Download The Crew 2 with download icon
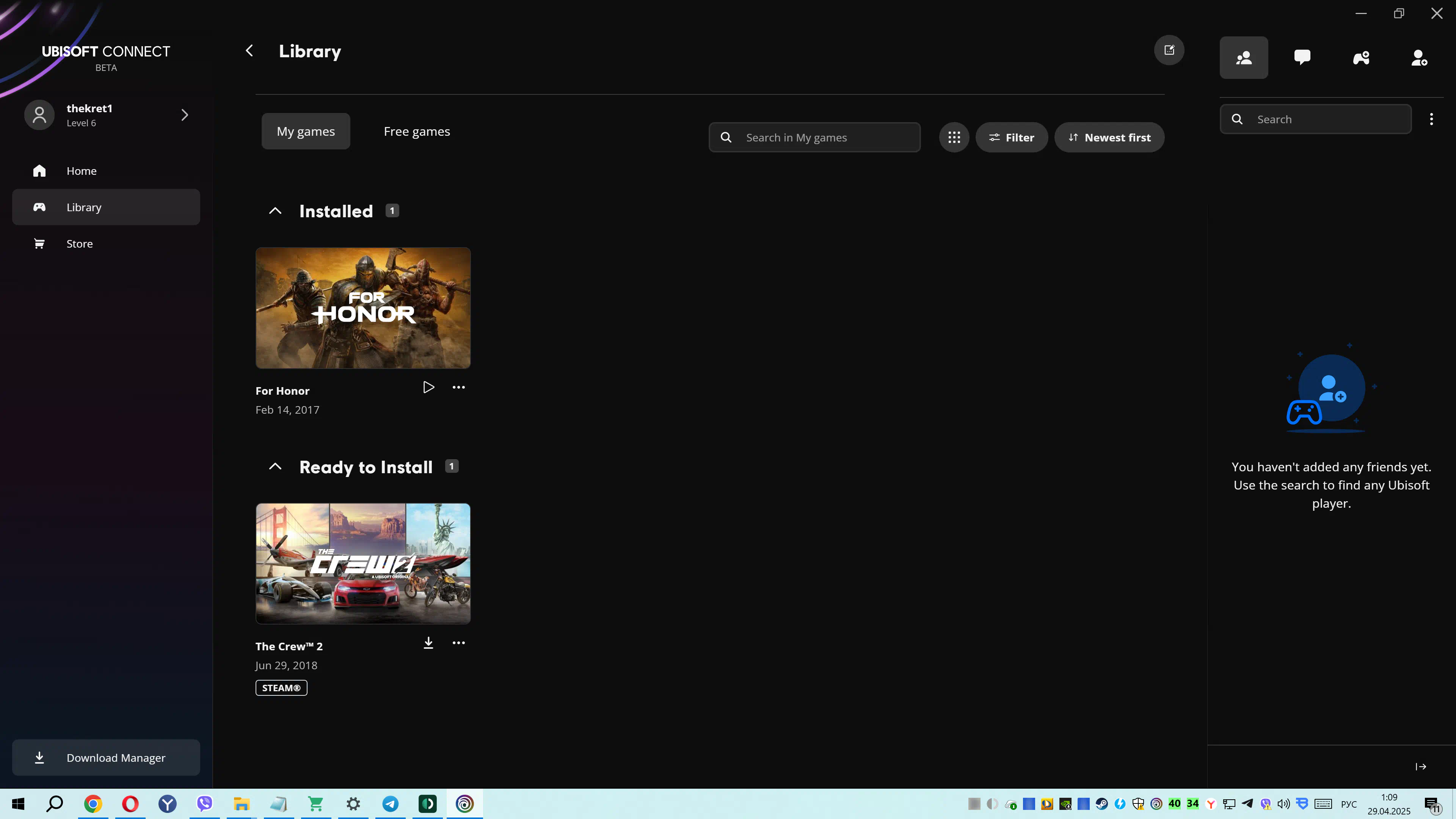This screenshot has height=819, width=1456. click(428, 643)
